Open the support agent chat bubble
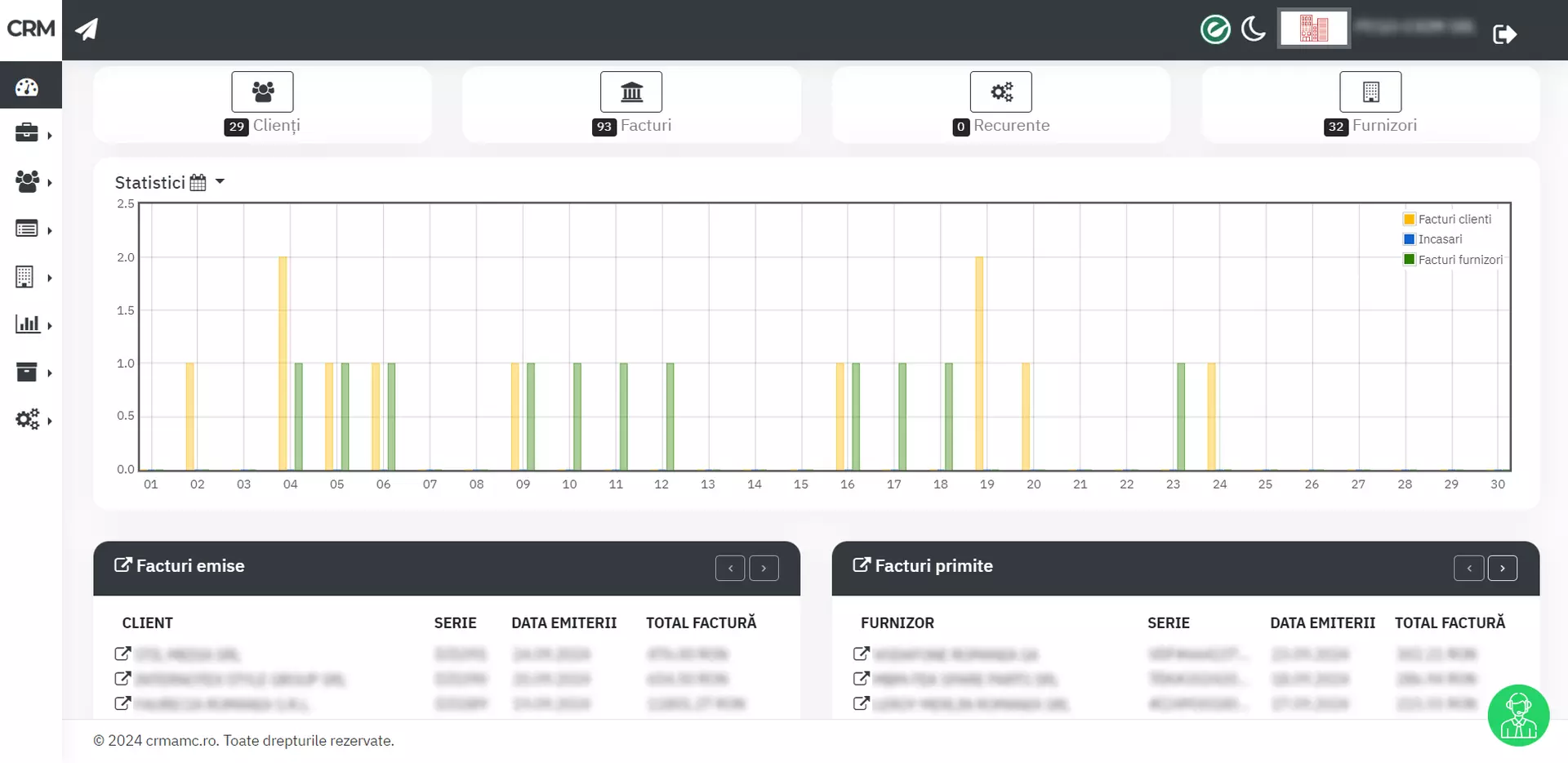This screenshot has width=1568, height=763. [1518, 716]
